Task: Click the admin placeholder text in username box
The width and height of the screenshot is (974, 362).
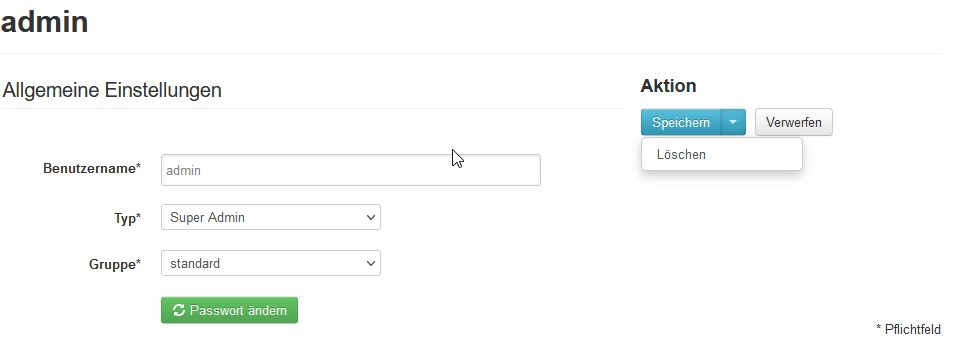Action: pyautogui.click(x=184, y=170)
